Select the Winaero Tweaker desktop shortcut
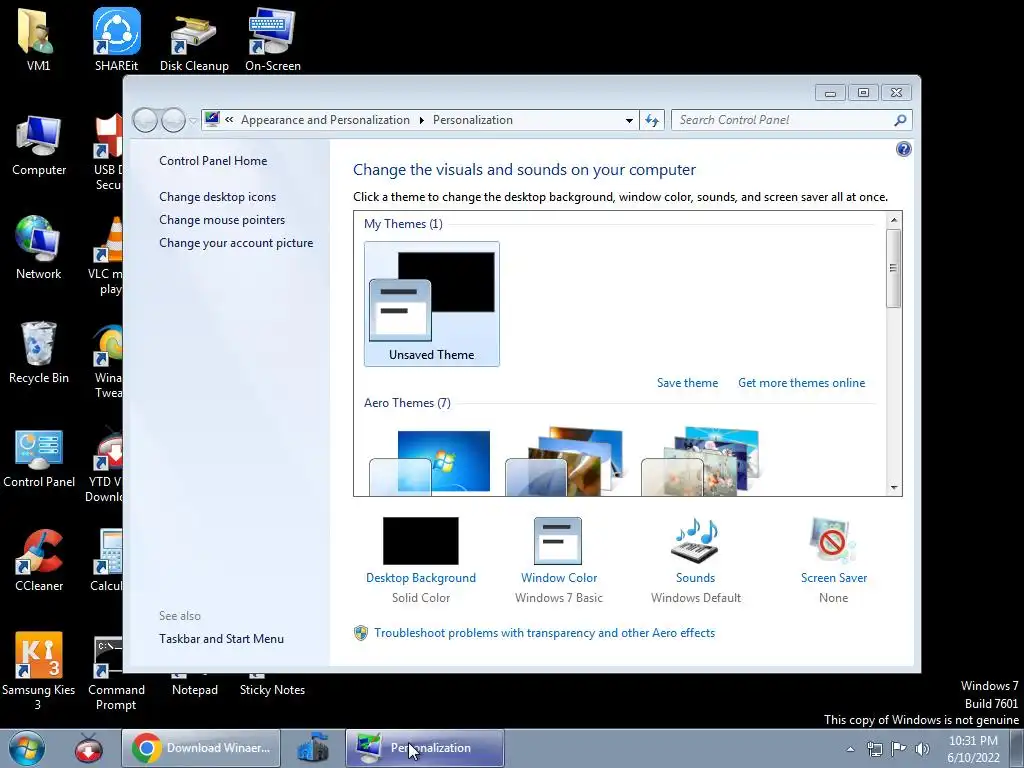The width and height of the screenshot is (1024, 768). [108, 360]
